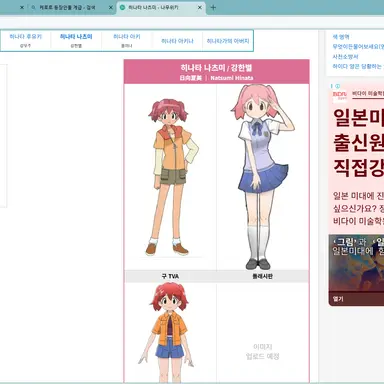384x384 pixels.
Task: Open a new browser tab with plus
Action: pyautogui.click(x=213, y=7)
